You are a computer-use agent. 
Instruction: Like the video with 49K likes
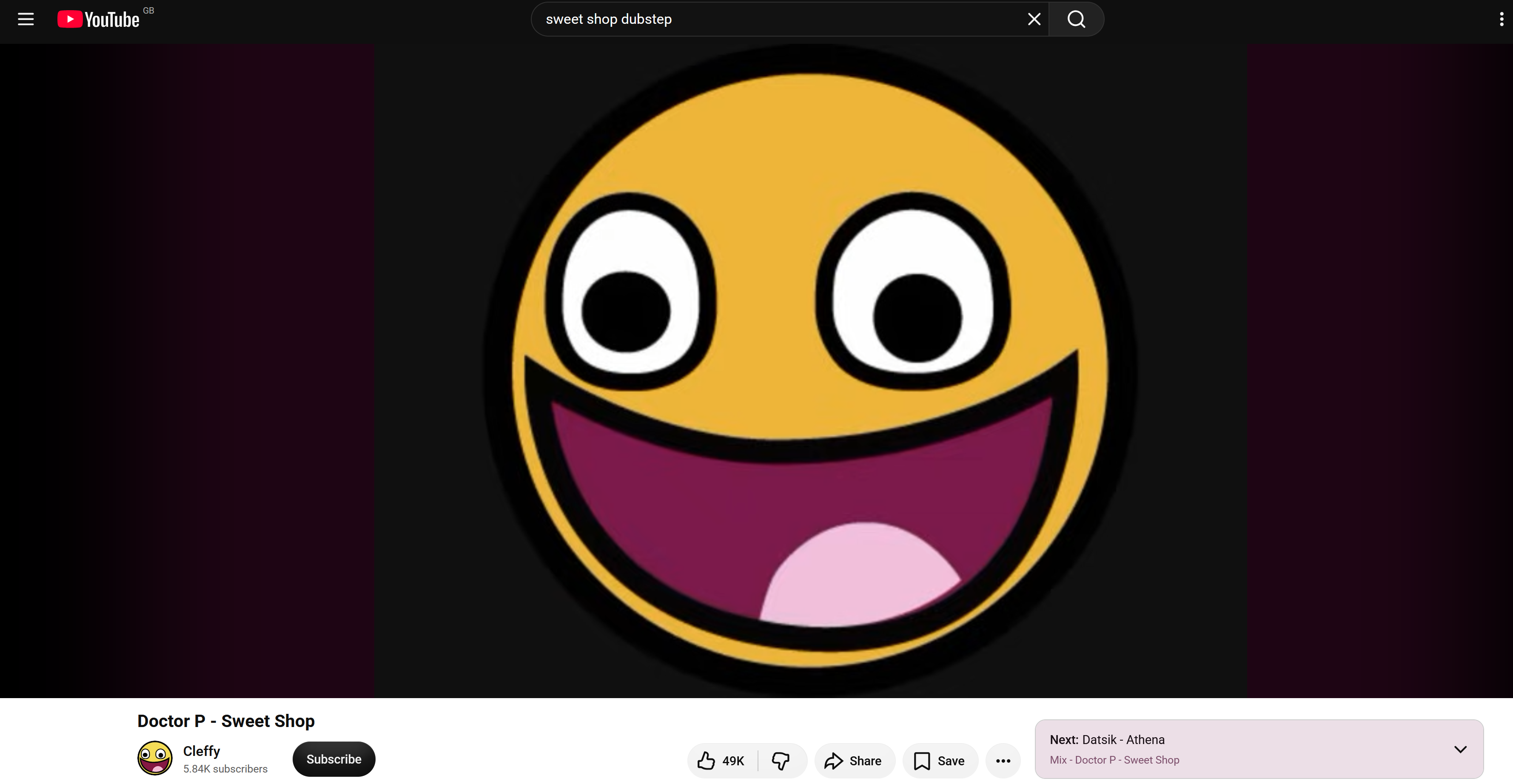(x=722, y=761)
